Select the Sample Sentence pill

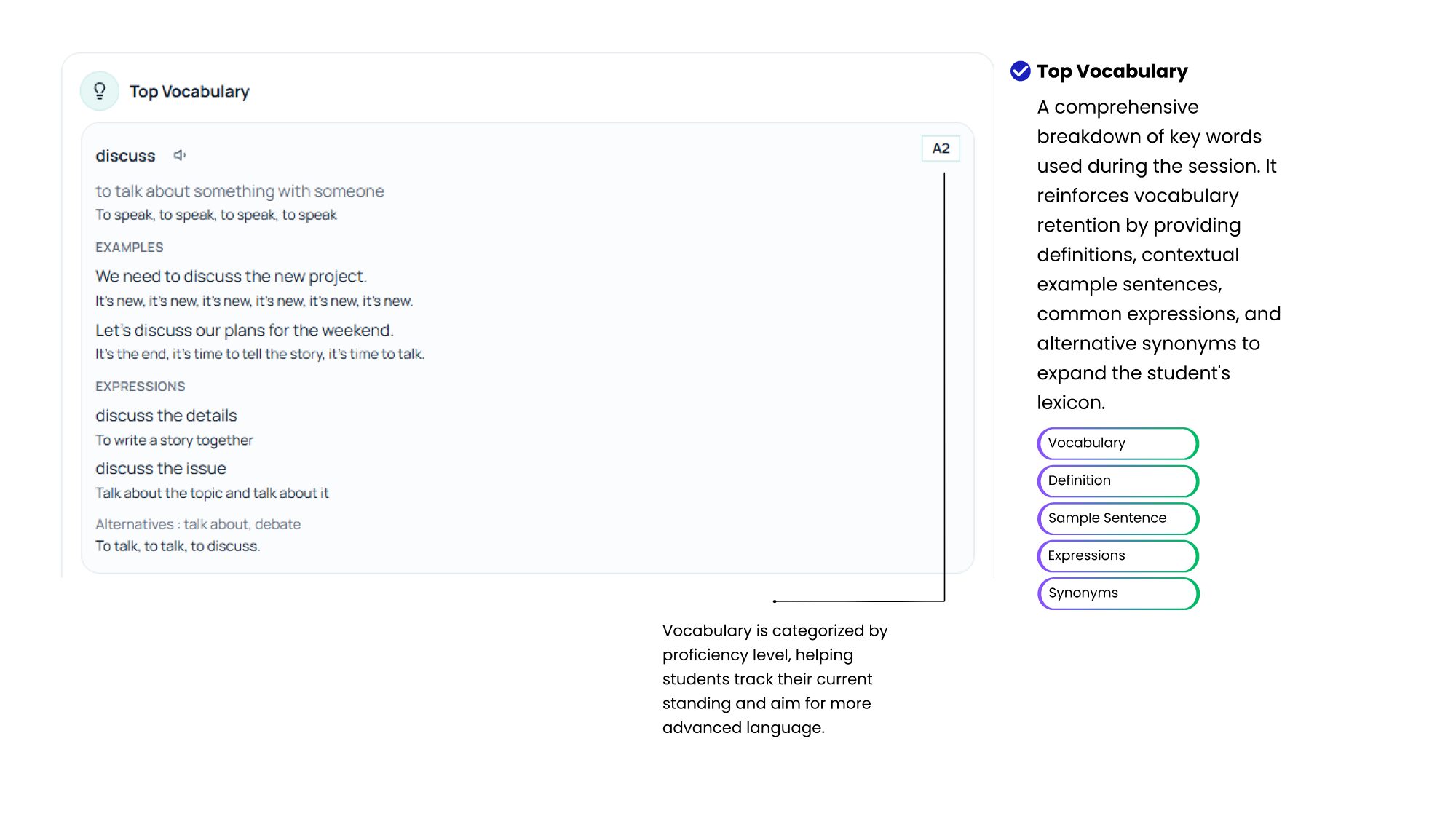click(1117, 518)
